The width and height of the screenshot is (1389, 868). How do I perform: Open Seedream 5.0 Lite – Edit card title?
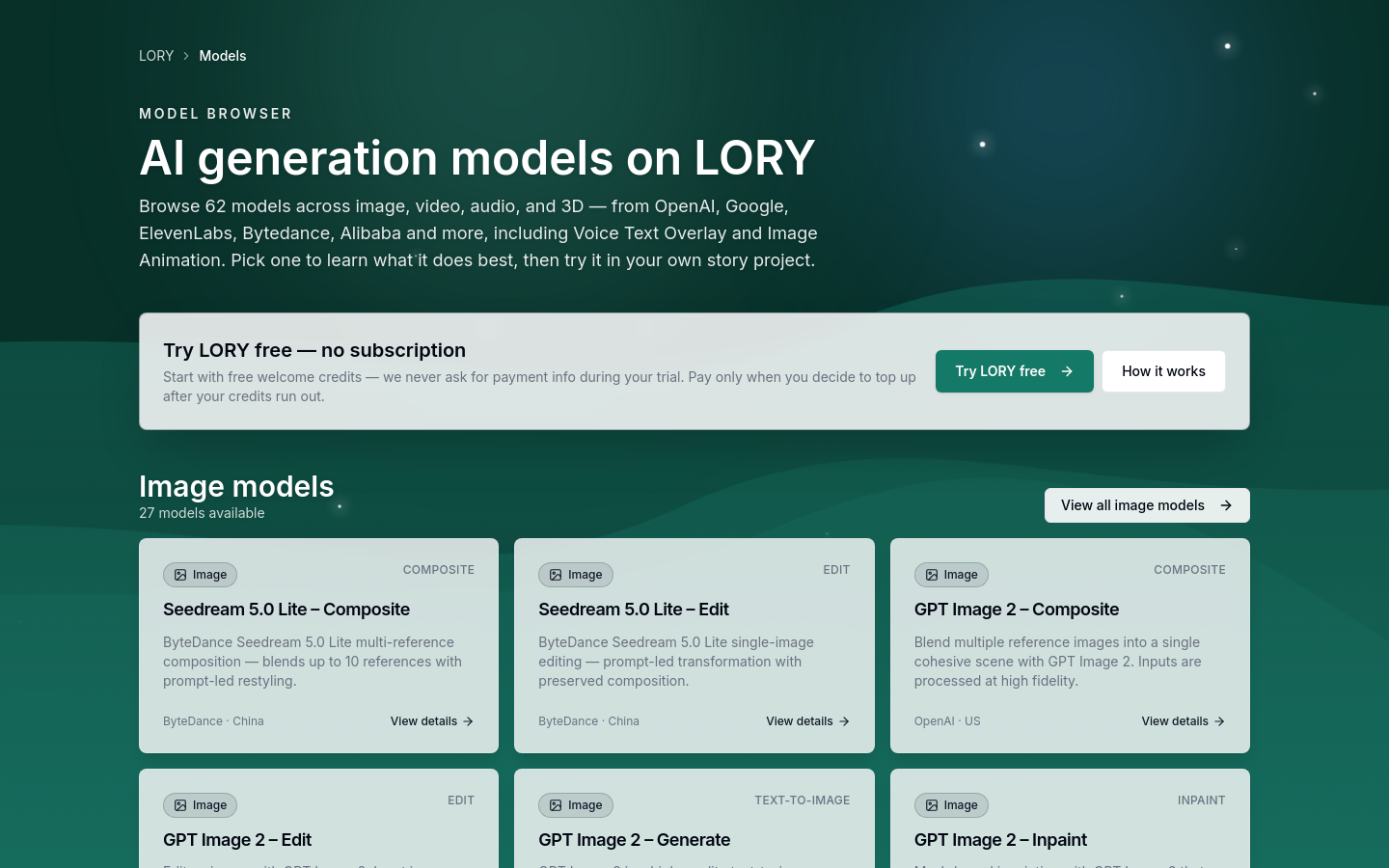(x=634, y=610)
